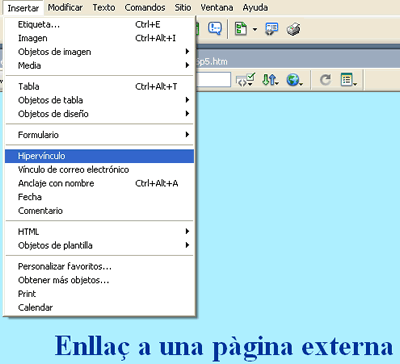This screenshot has height=364, width=400.
Task: Open the Comandos menu
Action: pyautogui.click(x=145, y=7)
